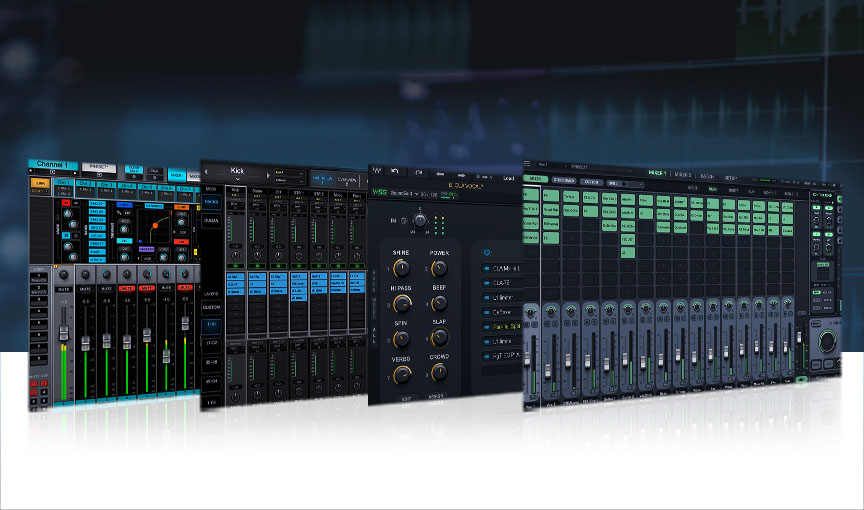Click the sixth channel fader in Channel 1 mixer
864x510 pixels.
(x=166, y=355)
